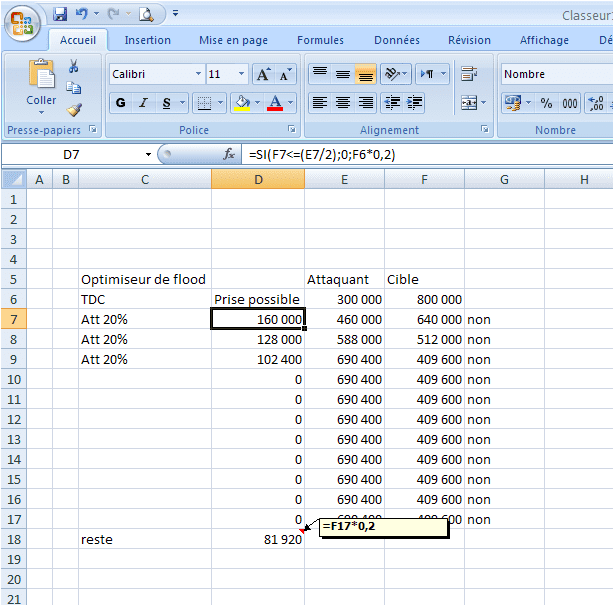Open the Nombre number format dropdown
Image resolution: width=613 pixels, height=605 pixels.
click(555, 74)
